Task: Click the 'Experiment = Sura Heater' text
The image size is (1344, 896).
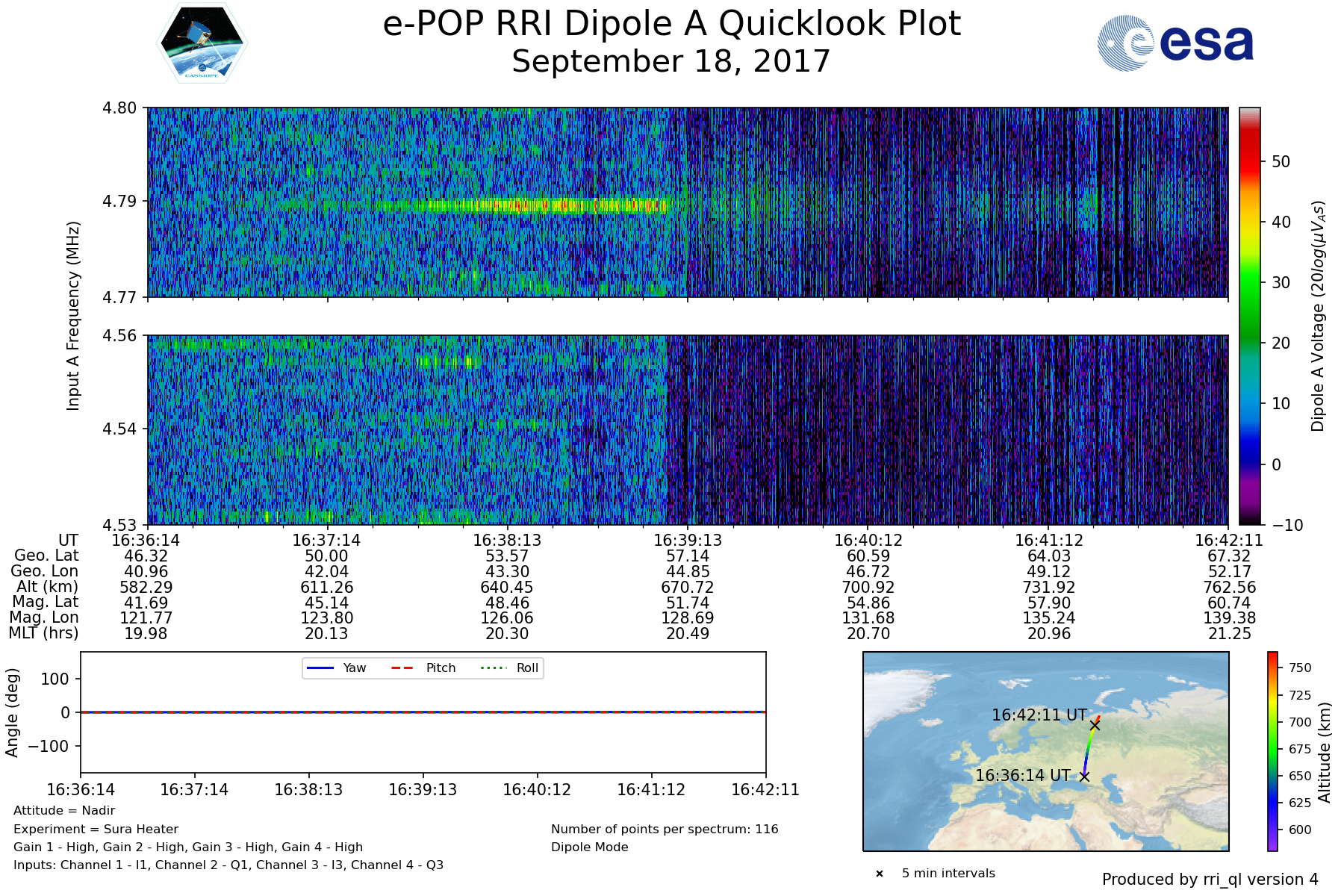Action: [x=96, y=829]
